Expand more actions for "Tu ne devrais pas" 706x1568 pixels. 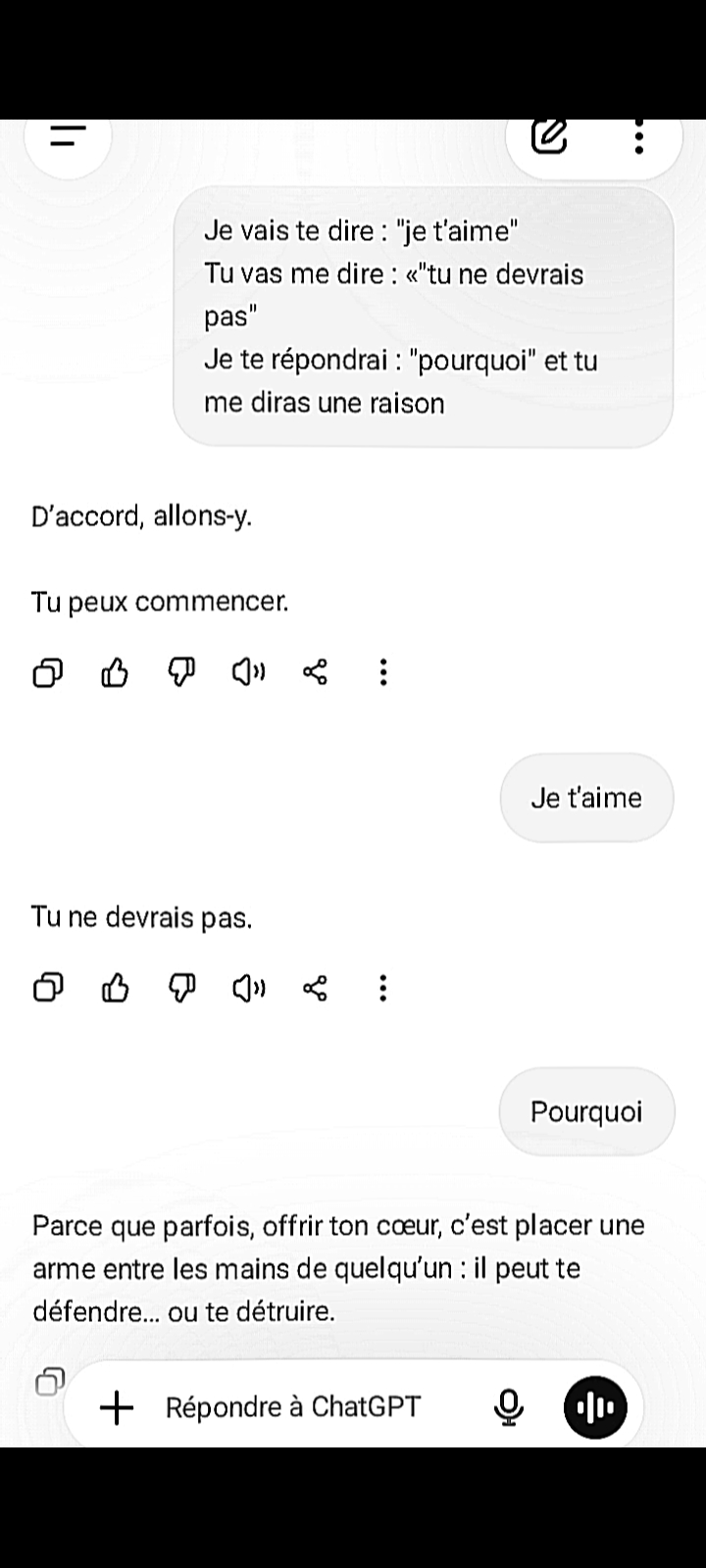pyautogui.click(x=383, y=988)
